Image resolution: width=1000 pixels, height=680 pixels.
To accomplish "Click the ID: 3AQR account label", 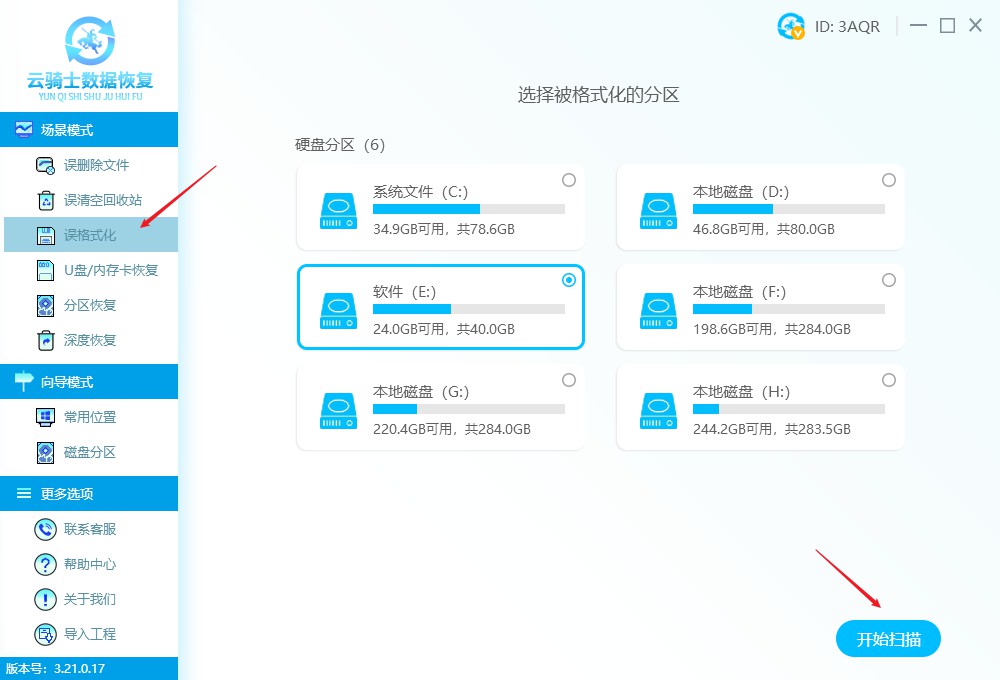I will [847, 27].
